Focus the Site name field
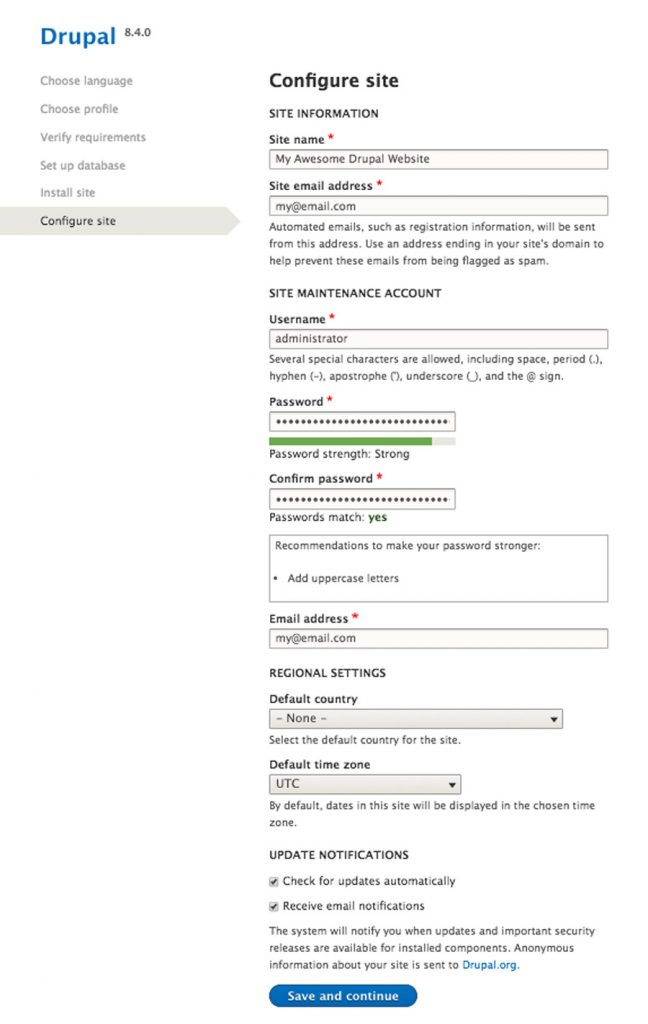The image size is (648, 1024). click(438, 159)
